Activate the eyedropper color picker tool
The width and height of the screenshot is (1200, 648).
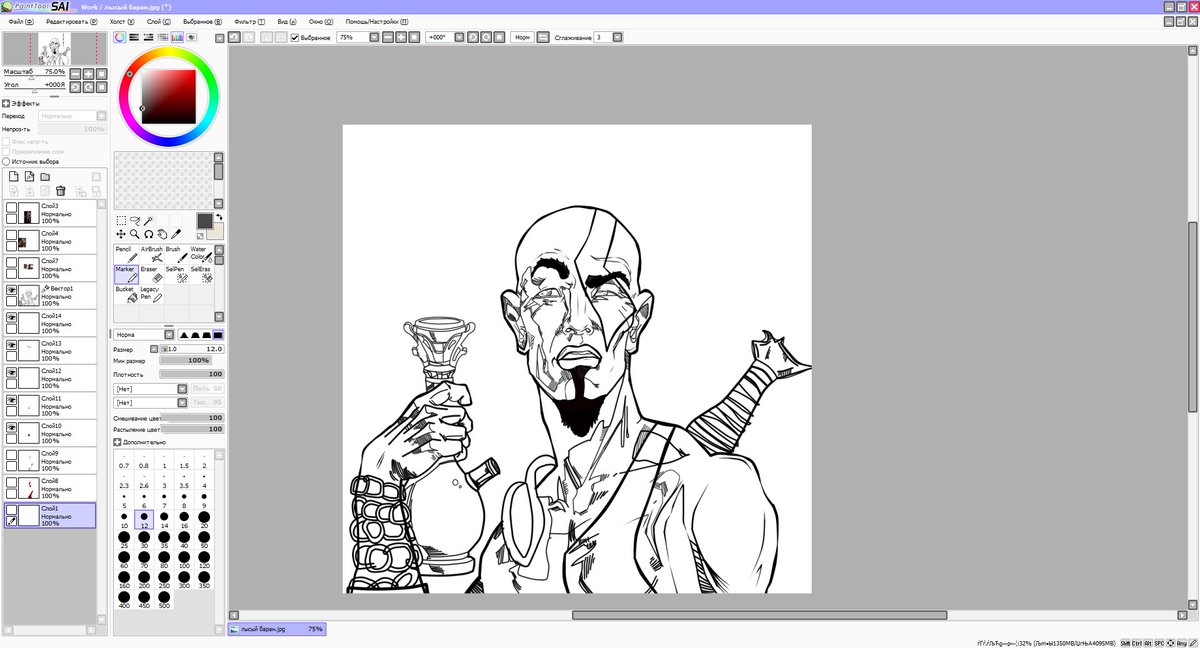(175, 234)
